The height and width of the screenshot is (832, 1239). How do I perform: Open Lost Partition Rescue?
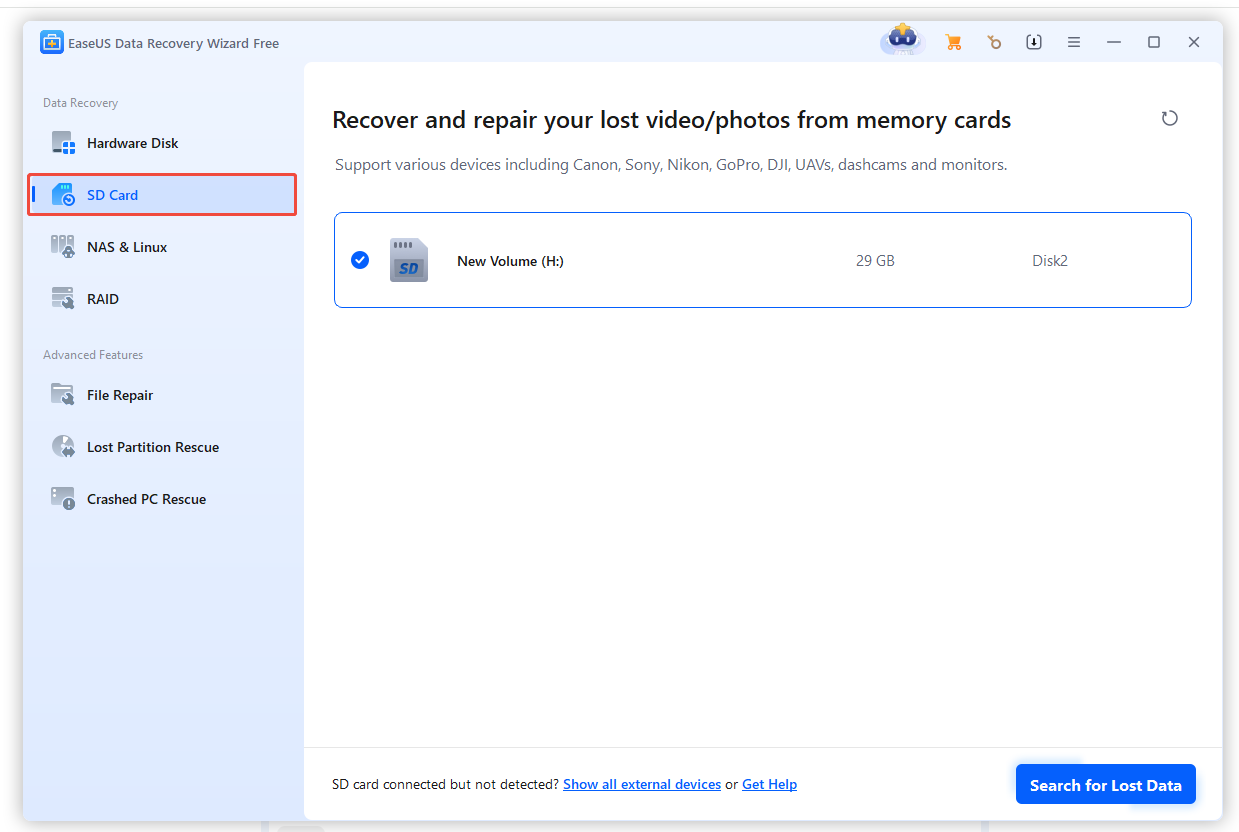(x=152, y=446)
